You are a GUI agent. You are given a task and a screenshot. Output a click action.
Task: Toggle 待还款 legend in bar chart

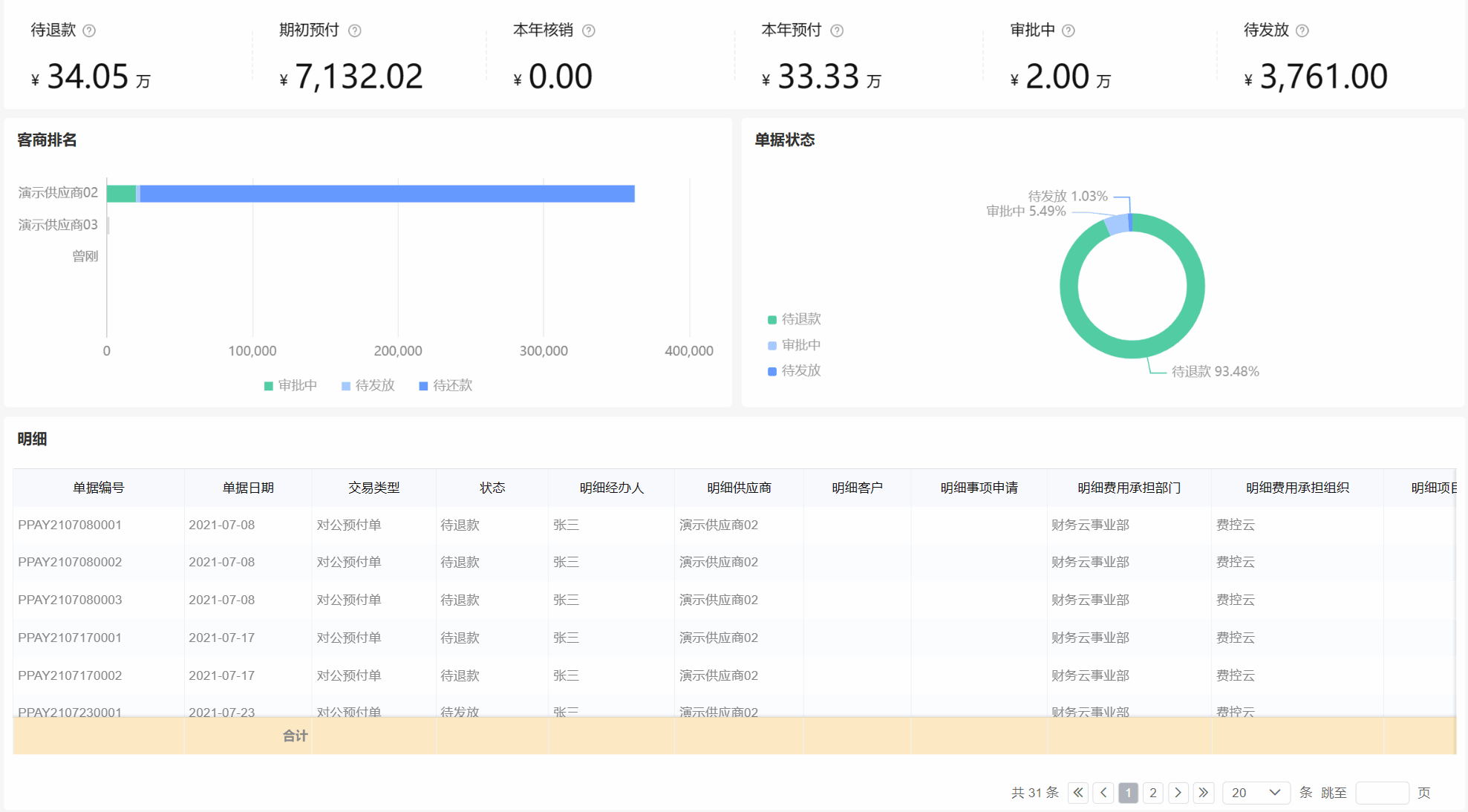coord(446,385)
